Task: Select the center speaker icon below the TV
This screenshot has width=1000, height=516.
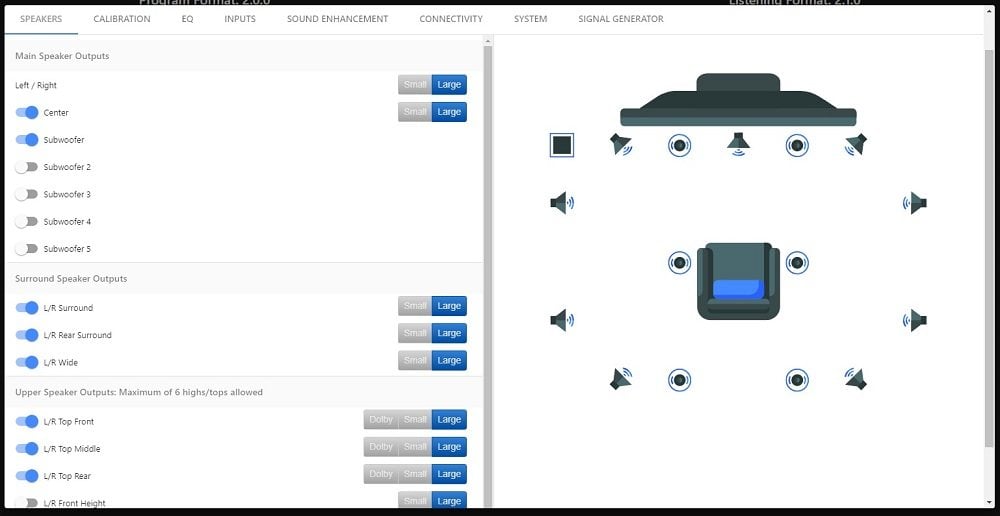Action: click(x=738, y=145)
